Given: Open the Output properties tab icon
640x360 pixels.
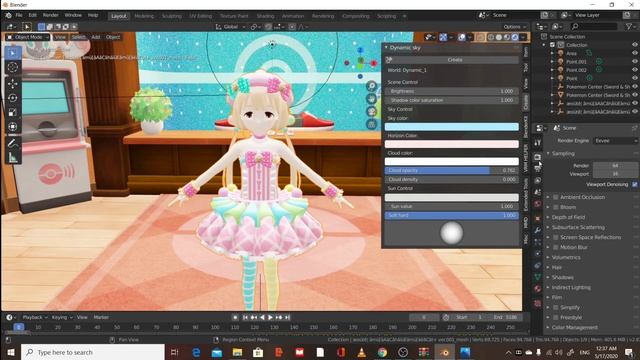Looking at the screenshot, I should click(538, 169).
